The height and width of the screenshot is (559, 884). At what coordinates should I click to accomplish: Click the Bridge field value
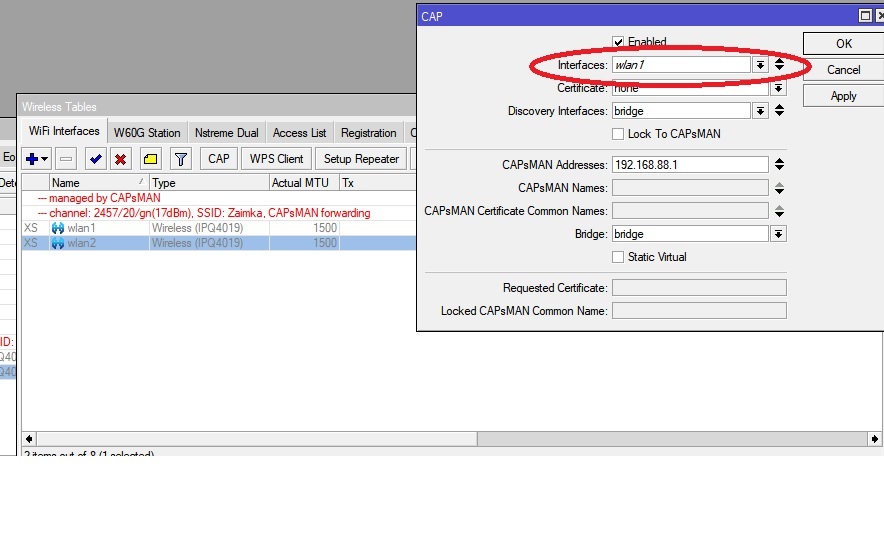click(x=690, y=234)
